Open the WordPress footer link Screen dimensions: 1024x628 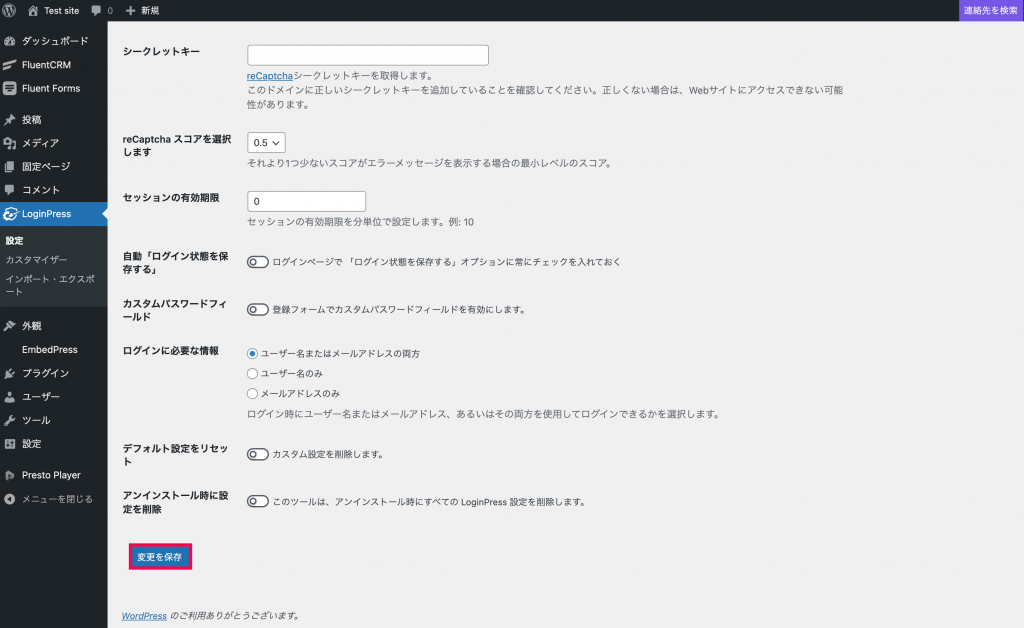144,616
